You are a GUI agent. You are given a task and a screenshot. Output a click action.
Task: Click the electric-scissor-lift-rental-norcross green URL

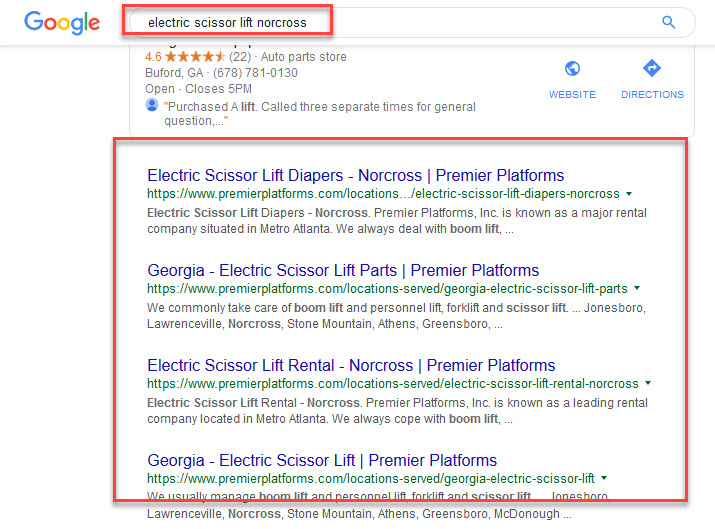pyautogui.click(x=393, y=384)
